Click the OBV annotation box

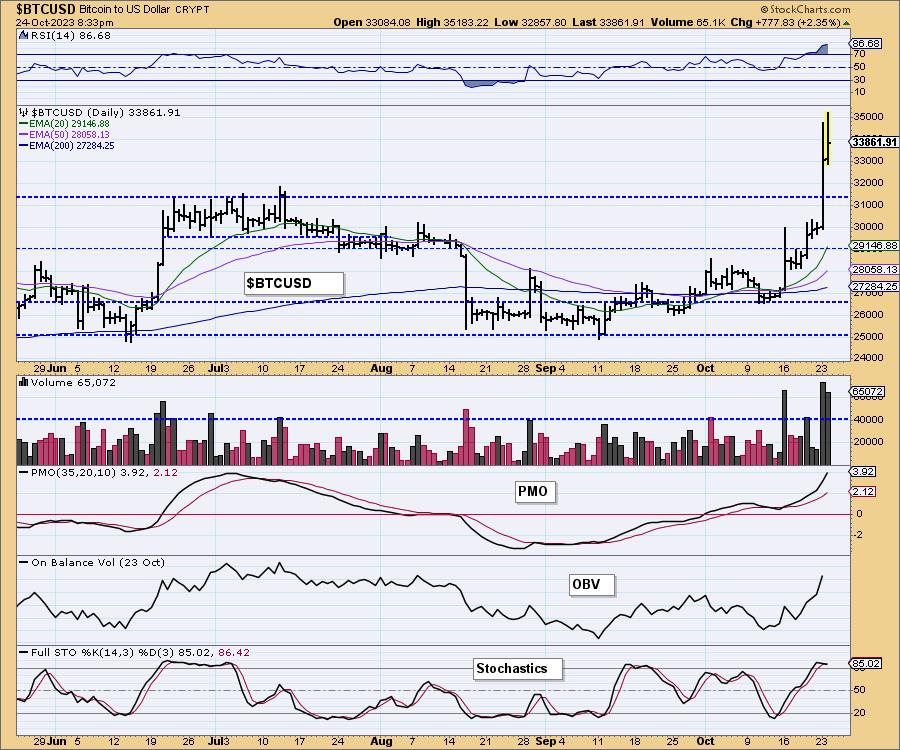592,585
